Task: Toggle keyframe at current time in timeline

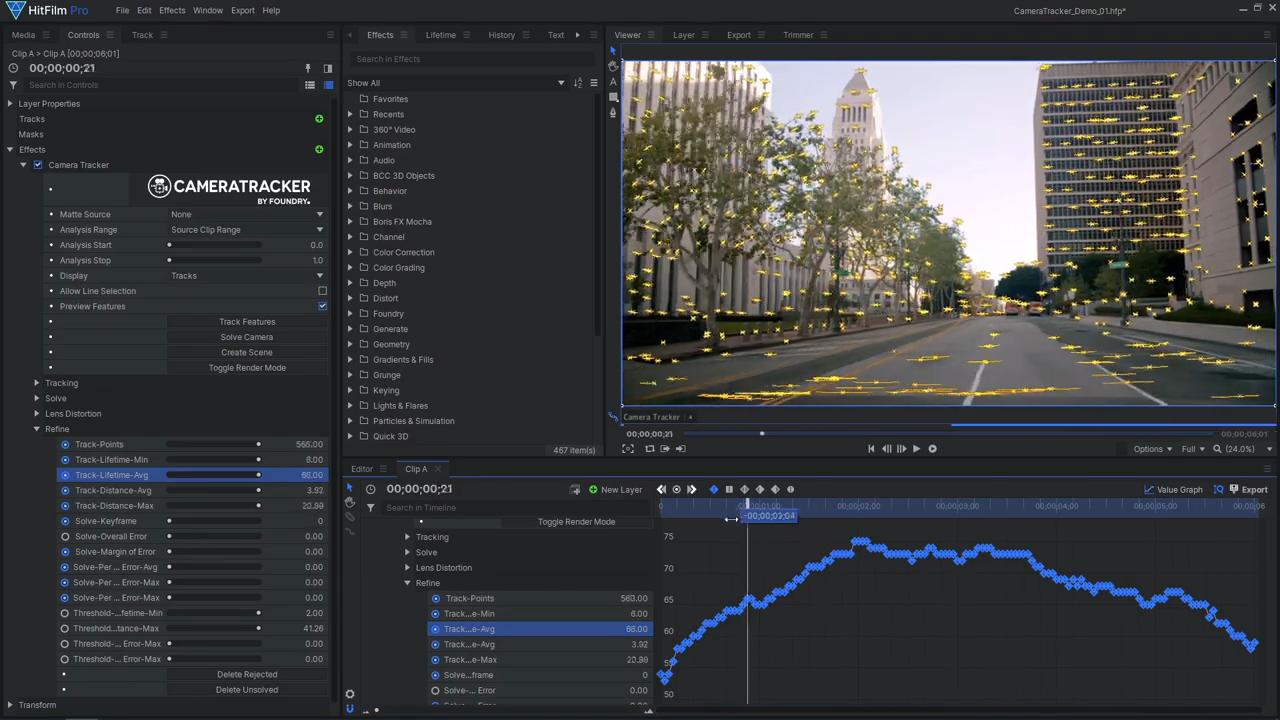Action: (676, 489)
